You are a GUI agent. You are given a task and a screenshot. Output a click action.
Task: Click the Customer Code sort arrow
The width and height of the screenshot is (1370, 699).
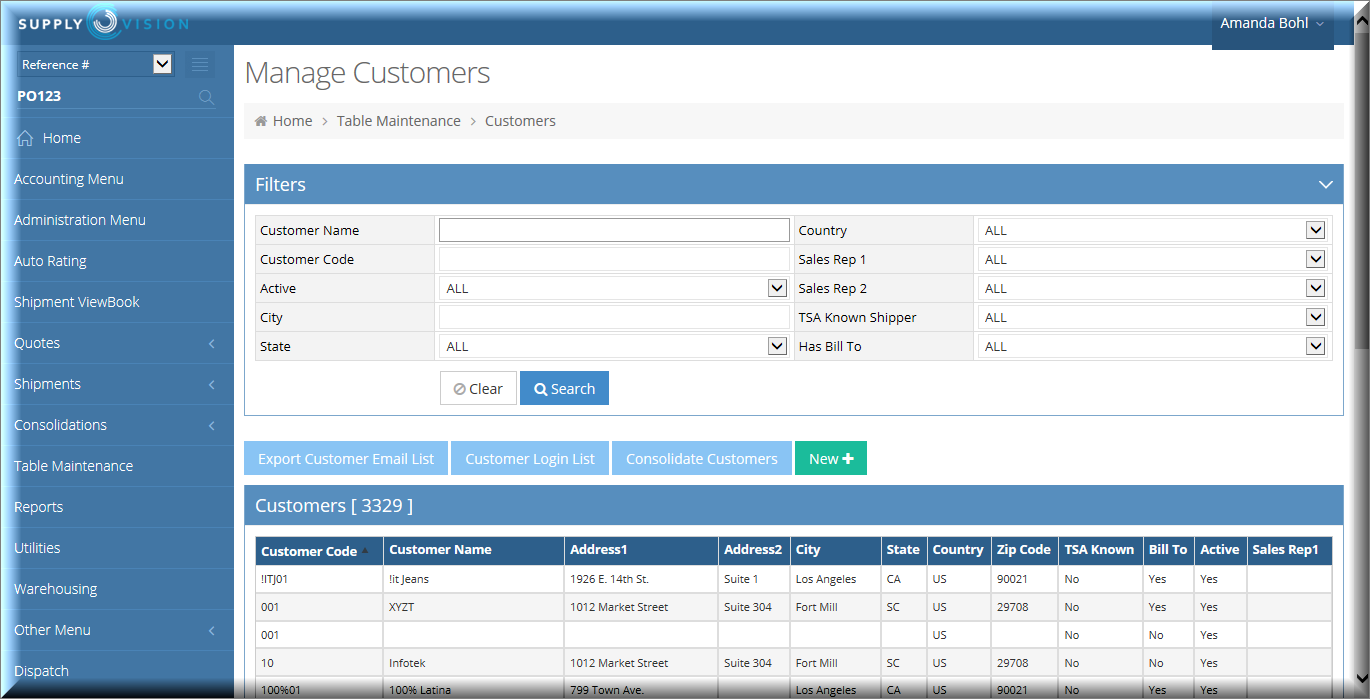click(x=365, y=550)
